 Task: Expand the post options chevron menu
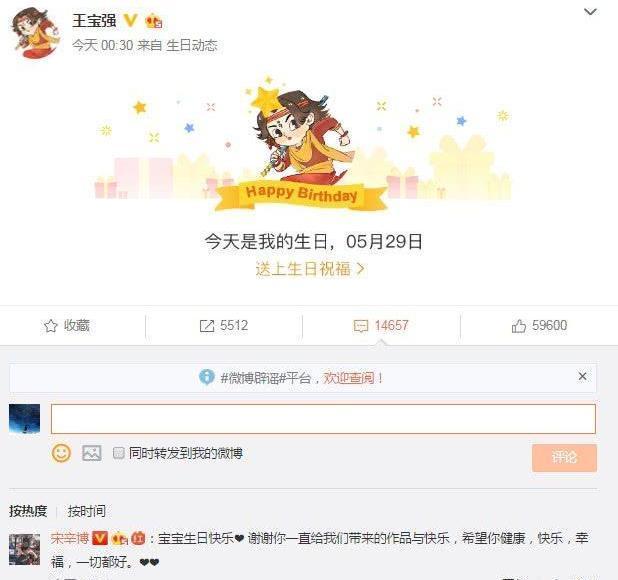point(590,12)
